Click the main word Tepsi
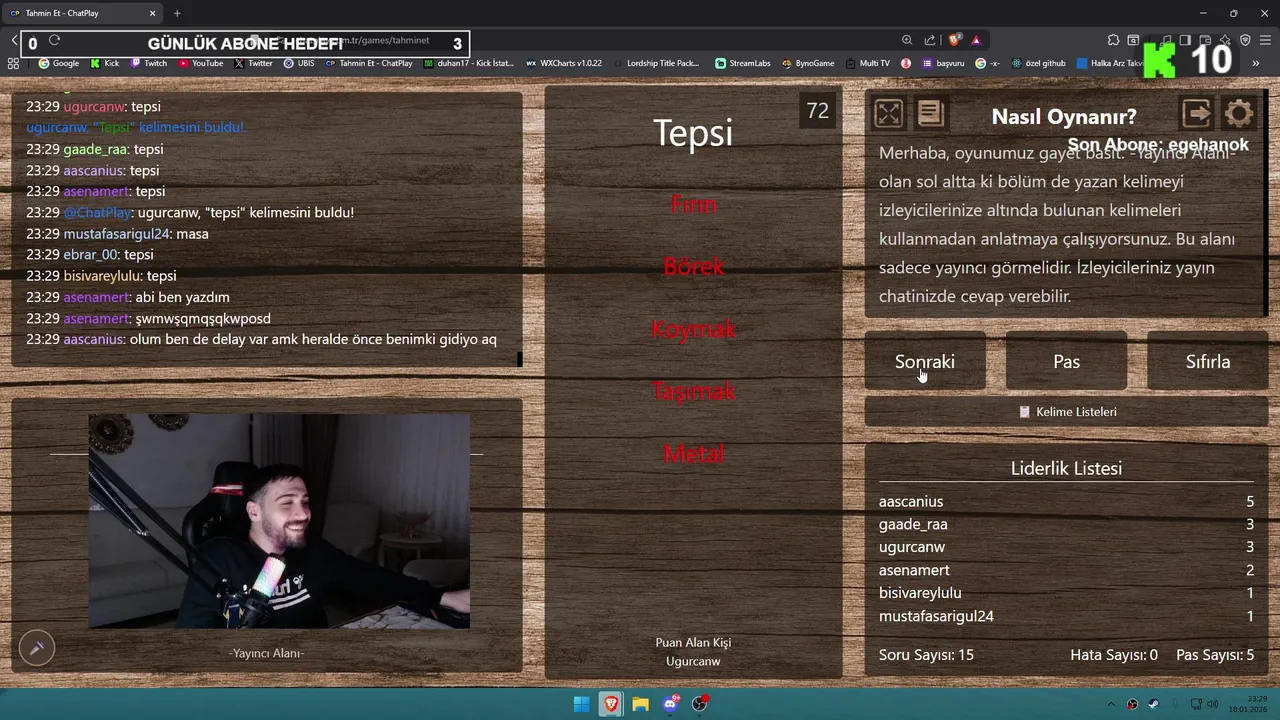The height and width of the screenshot is (720, 1280). click(x=693, y=132)
